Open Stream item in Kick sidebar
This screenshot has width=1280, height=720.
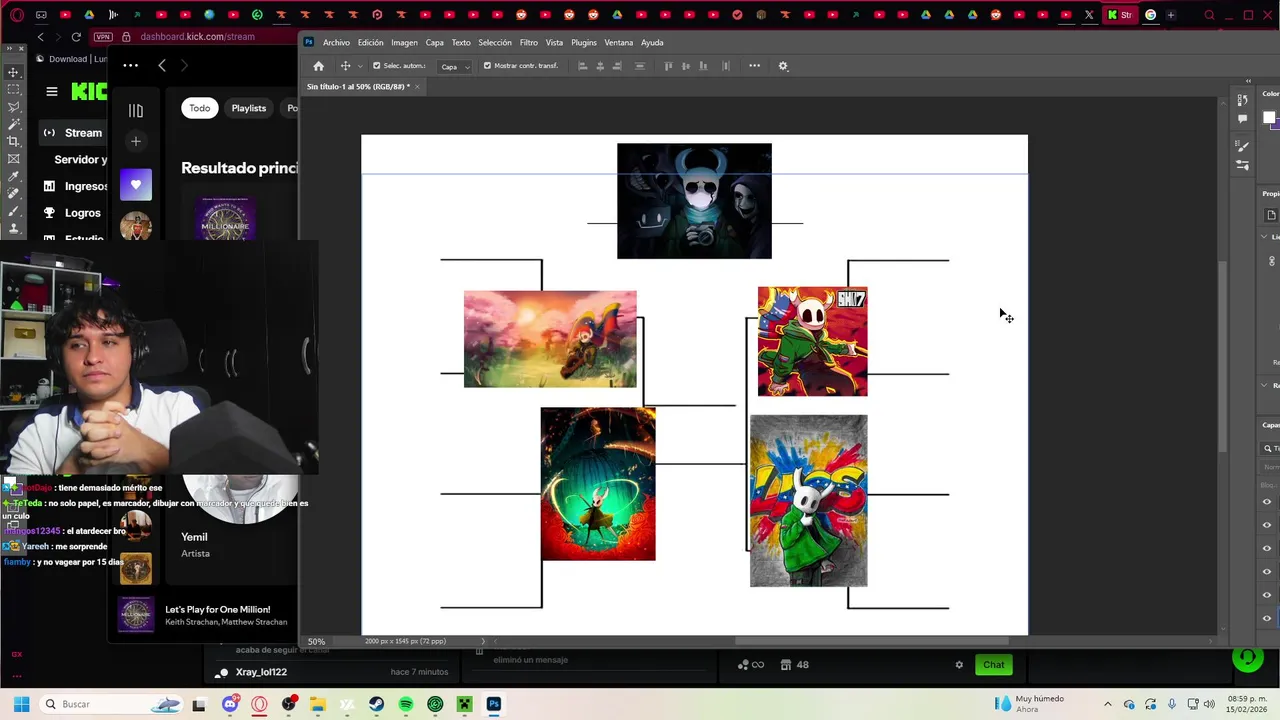(x=73, y=133)
